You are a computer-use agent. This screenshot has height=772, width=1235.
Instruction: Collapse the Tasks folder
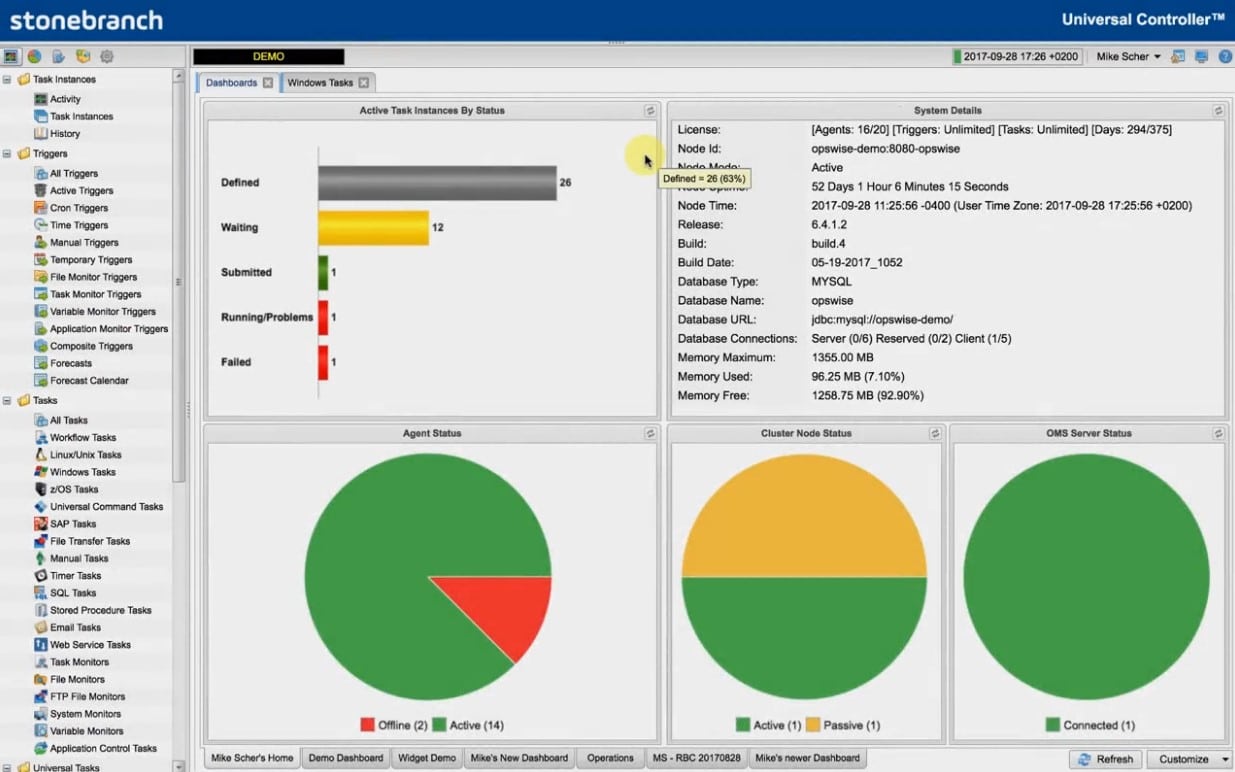coord(8,400)
